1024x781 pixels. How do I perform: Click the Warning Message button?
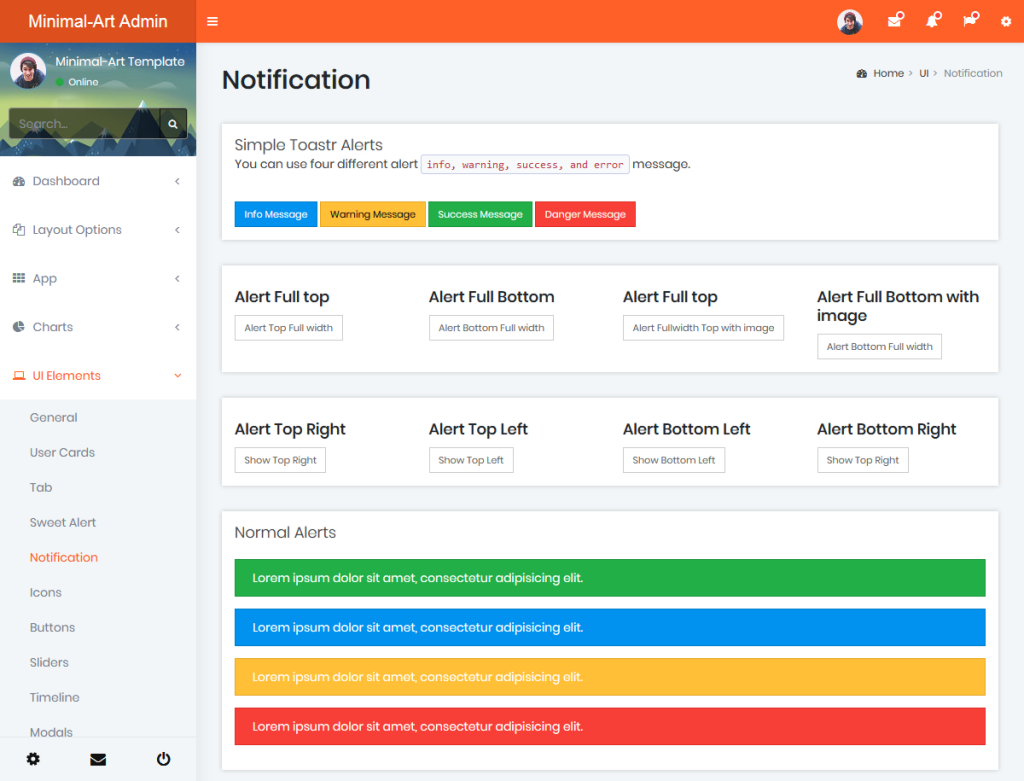[373, 214]
